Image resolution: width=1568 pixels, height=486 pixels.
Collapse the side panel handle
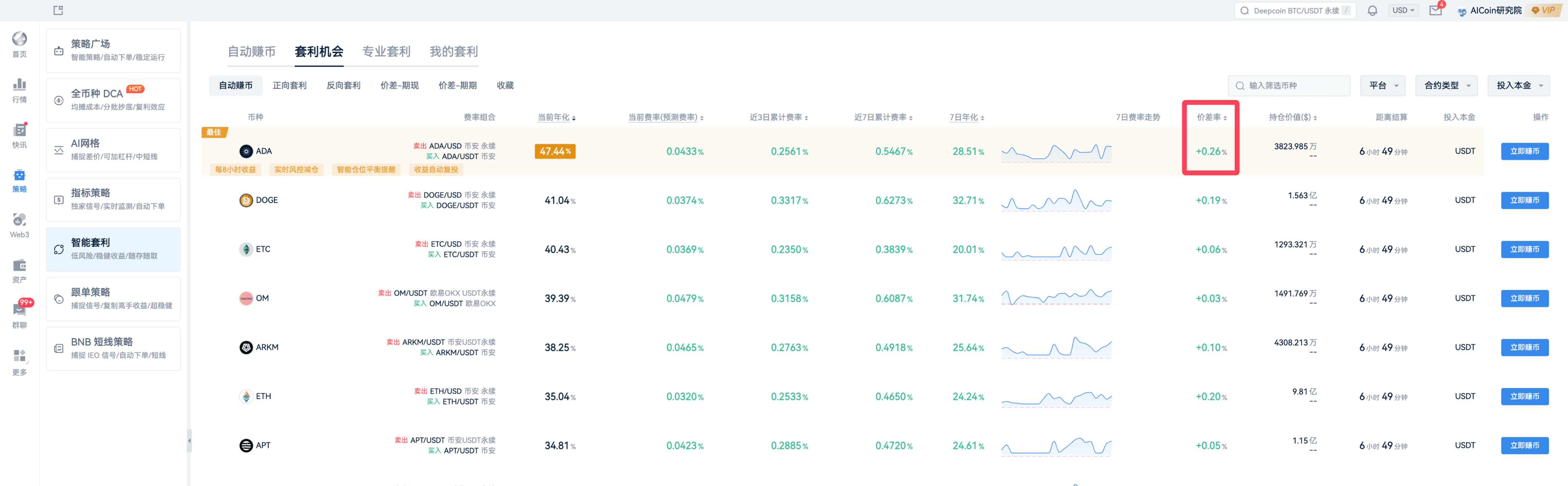189,440
